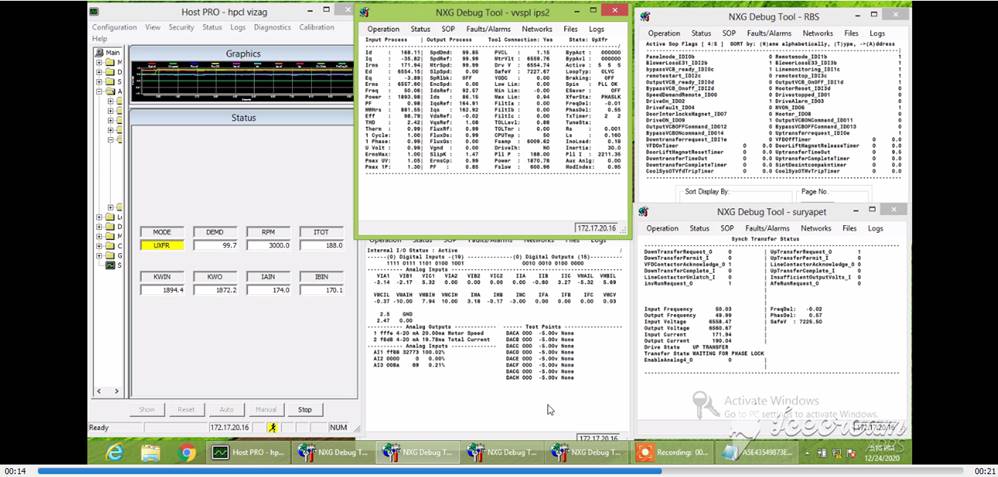The image size is (998, 477).
Task: Open Help menu in Host PRO
Action: pyautogui.click(x=99, y=38)
